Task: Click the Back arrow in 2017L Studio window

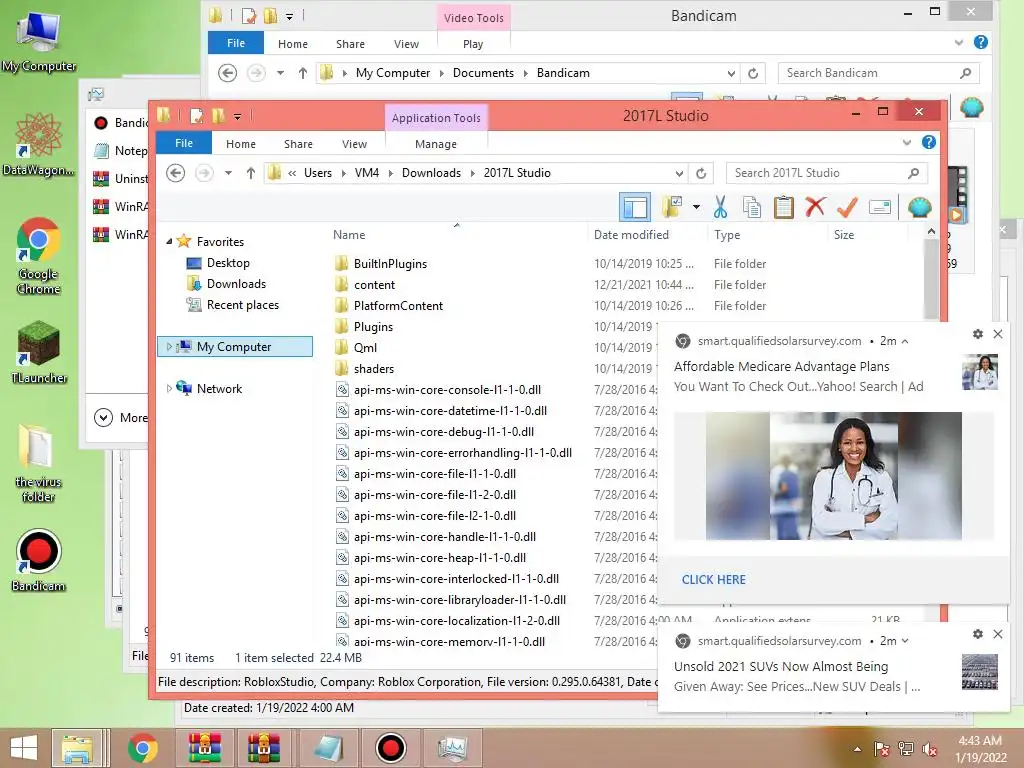Action: pos(175,173)
